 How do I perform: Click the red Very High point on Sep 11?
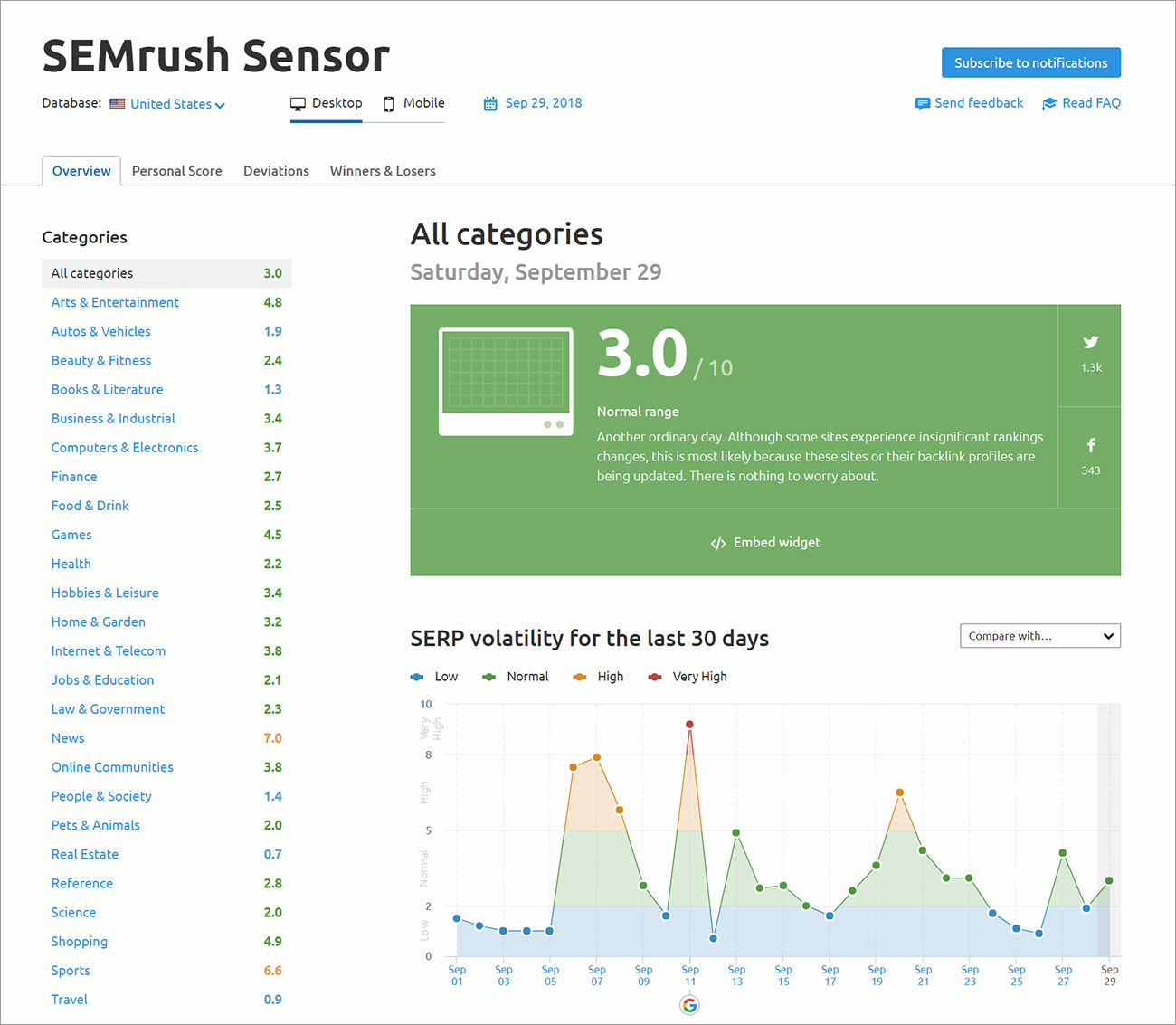pyautogui.click(x=689, y=725)
